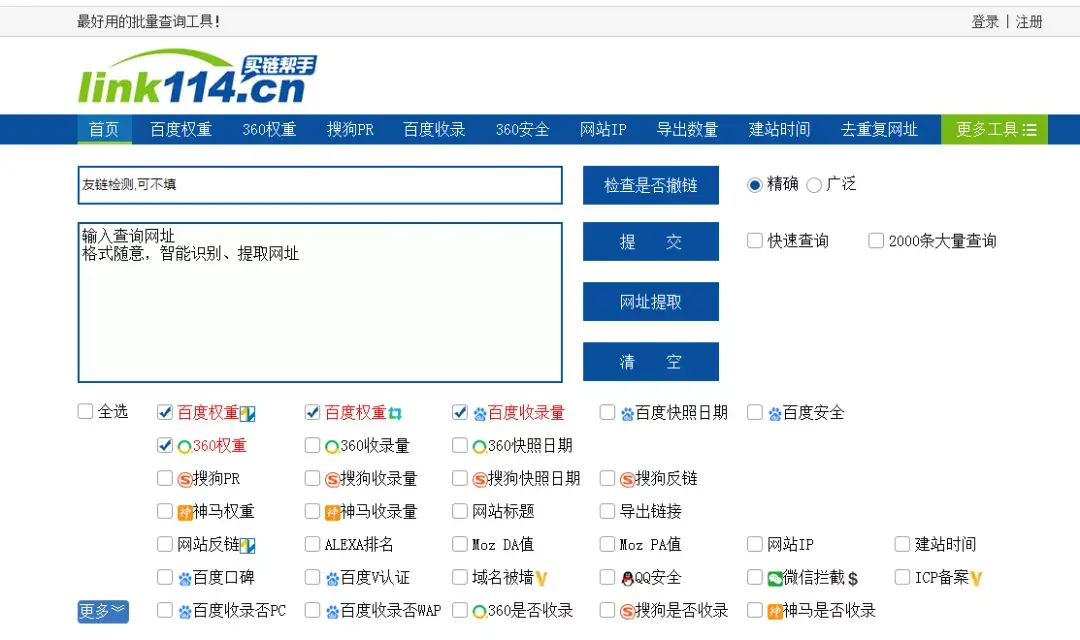Viewport: 1080px width, 640px height.
Task: Open the 注册 link
Action: click(1029, 22)
